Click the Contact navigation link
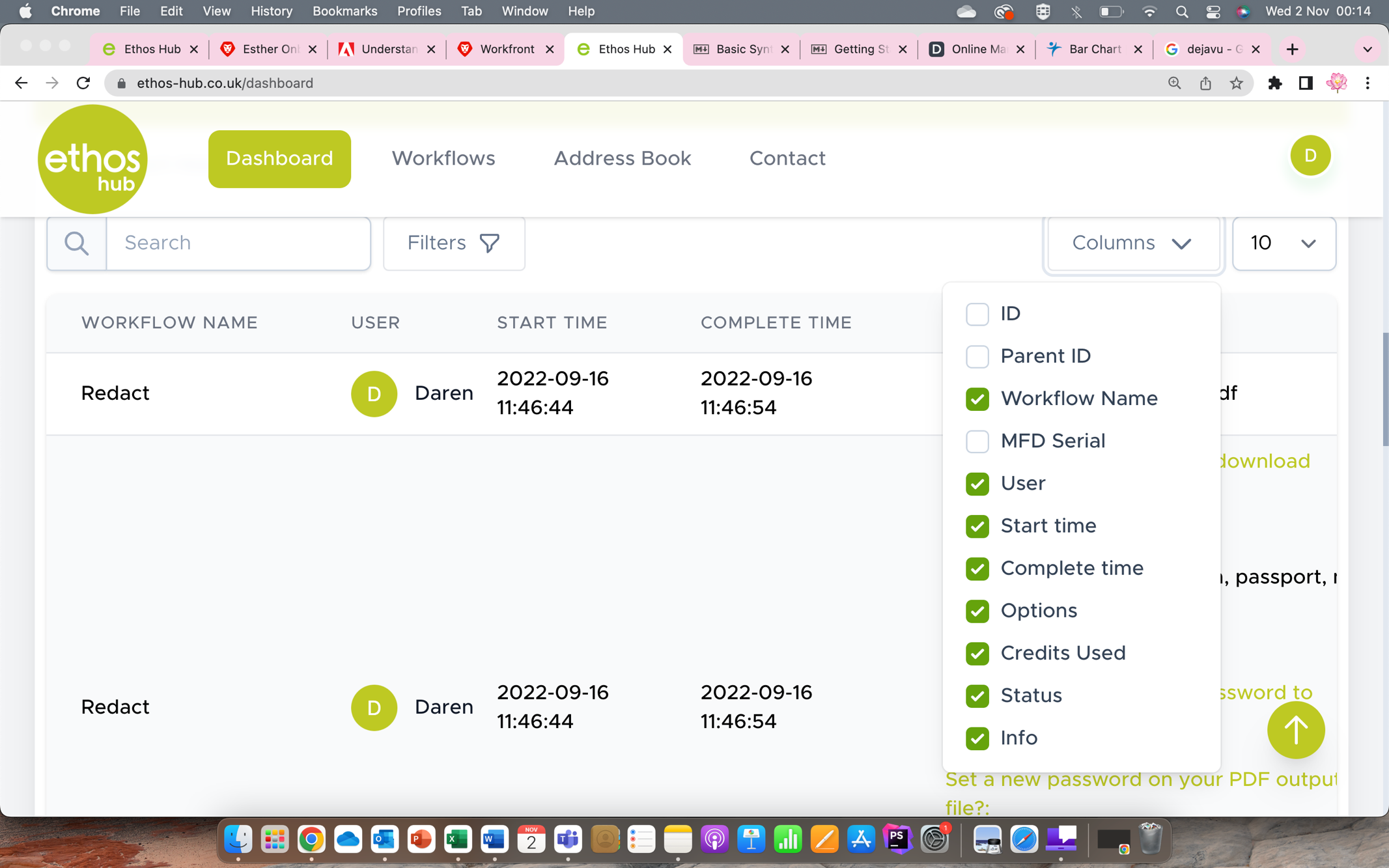This screenshot has width=1389, height=868. [x=787, y=158]
